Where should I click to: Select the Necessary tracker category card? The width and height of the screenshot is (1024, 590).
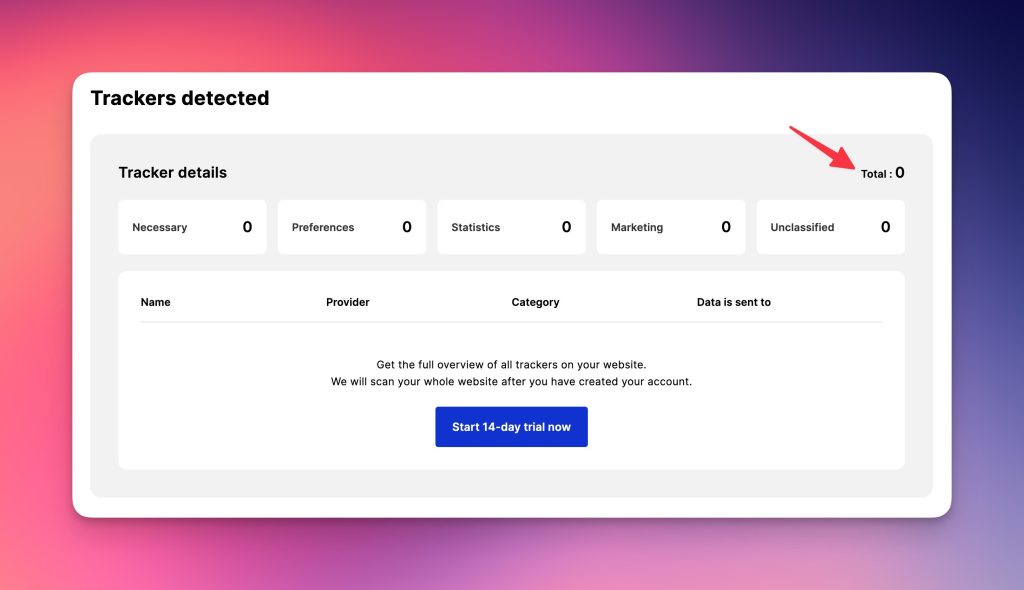point(192,227)
